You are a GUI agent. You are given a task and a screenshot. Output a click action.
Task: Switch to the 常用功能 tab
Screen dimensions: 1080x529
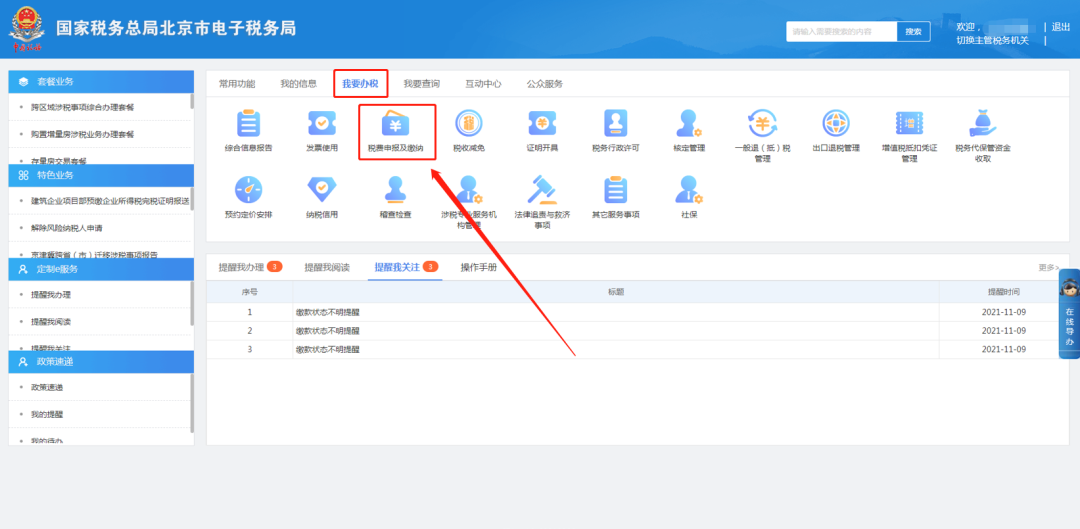(237, 84)
